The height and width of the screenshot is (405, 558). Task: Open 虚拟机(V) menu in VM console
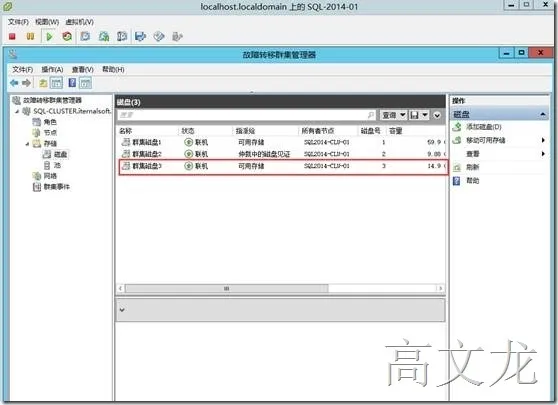79,22
